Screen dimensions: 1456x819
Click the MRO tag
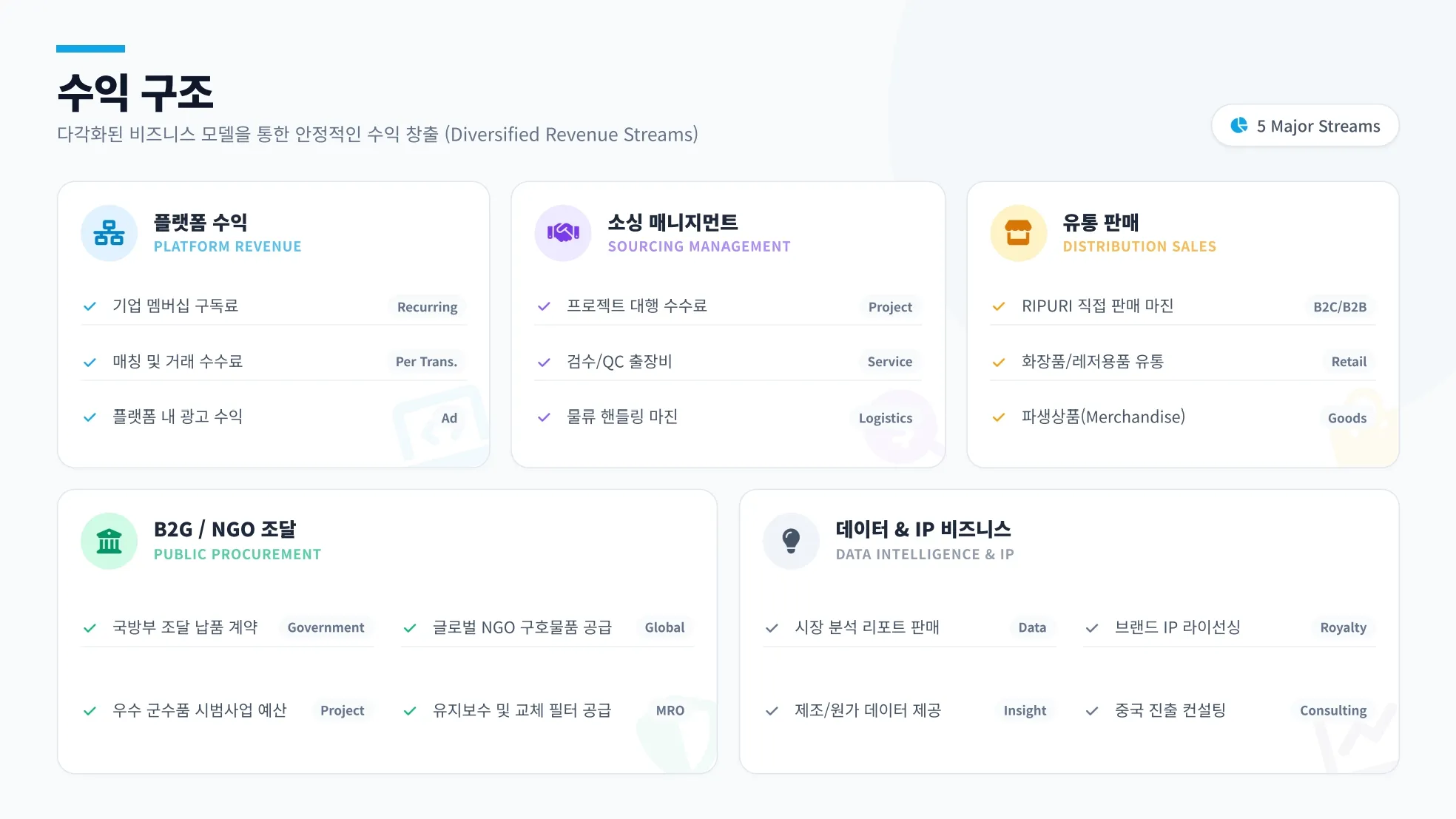[670, 710]
